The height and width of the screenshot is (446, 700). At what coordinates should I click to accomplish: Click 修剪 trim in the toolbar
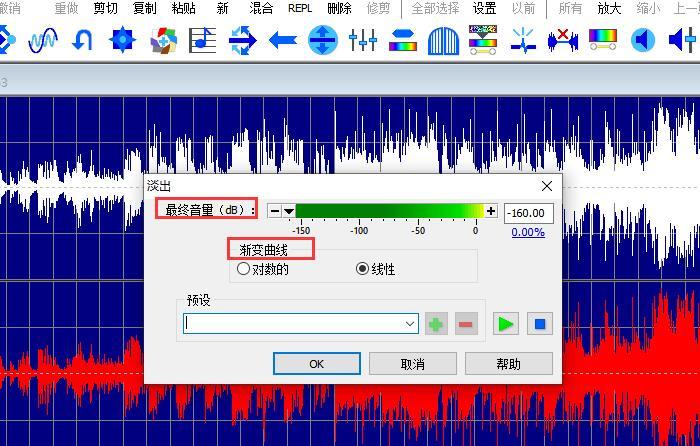(378, 8)
